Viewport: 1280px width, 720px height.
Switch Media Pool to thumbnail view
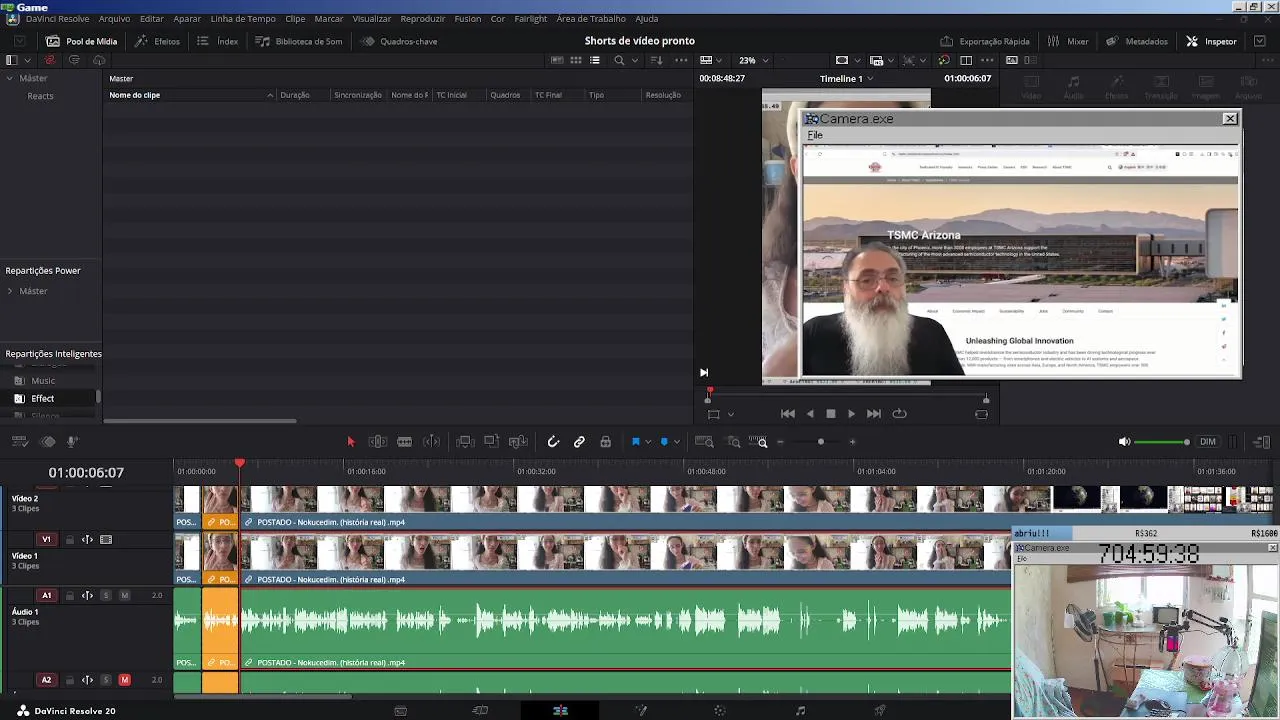(576, 60)
